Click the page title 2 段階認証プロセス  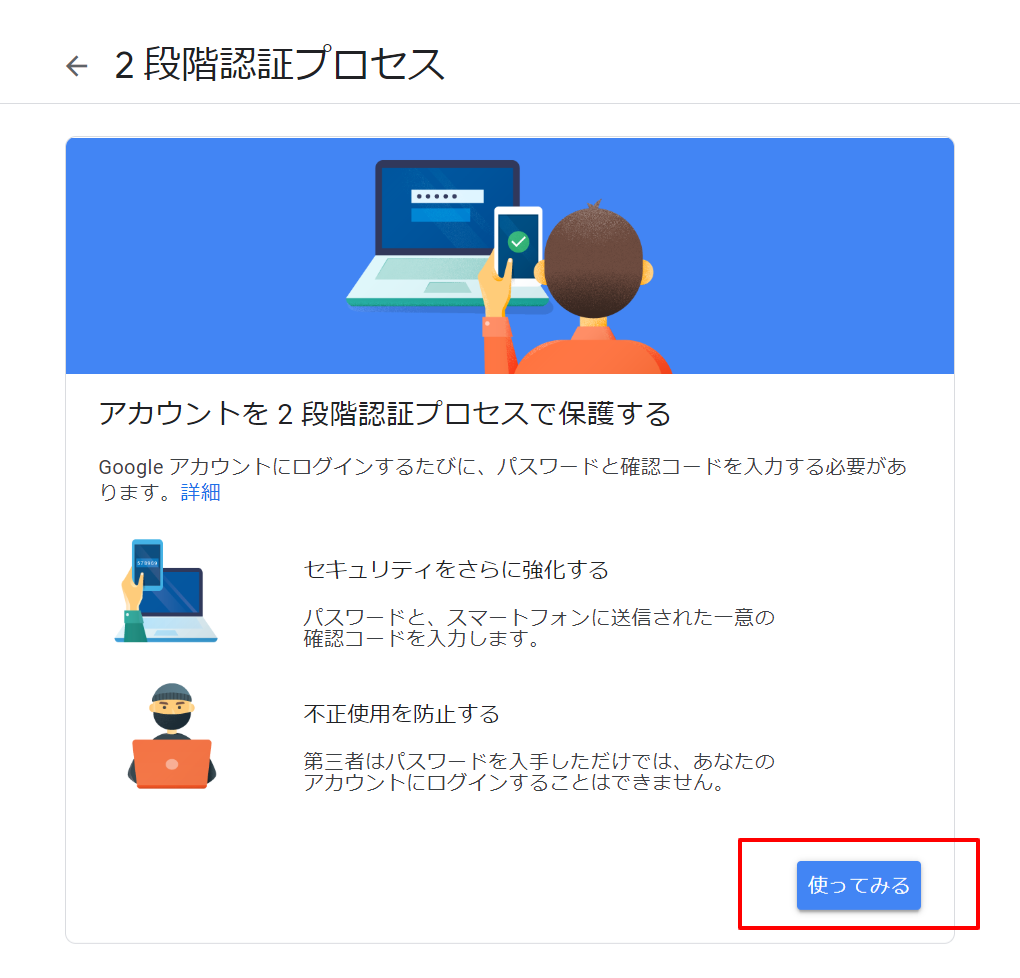click(x=280, y=64)
